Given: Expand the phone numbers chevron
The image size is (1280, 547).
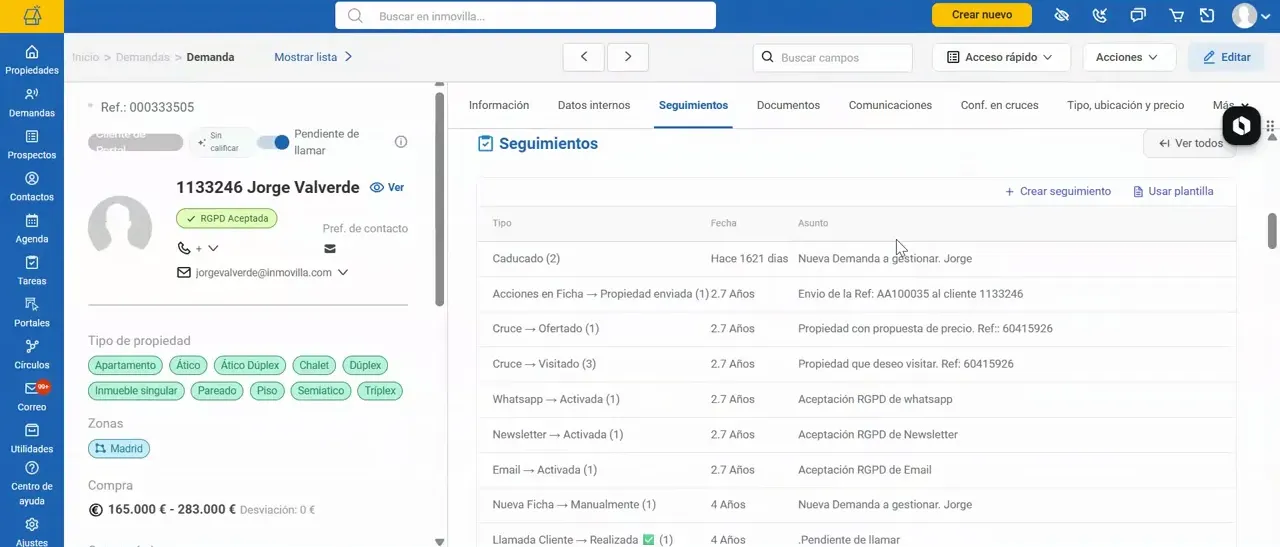Looking at the screenshot, I should point(213,248).
